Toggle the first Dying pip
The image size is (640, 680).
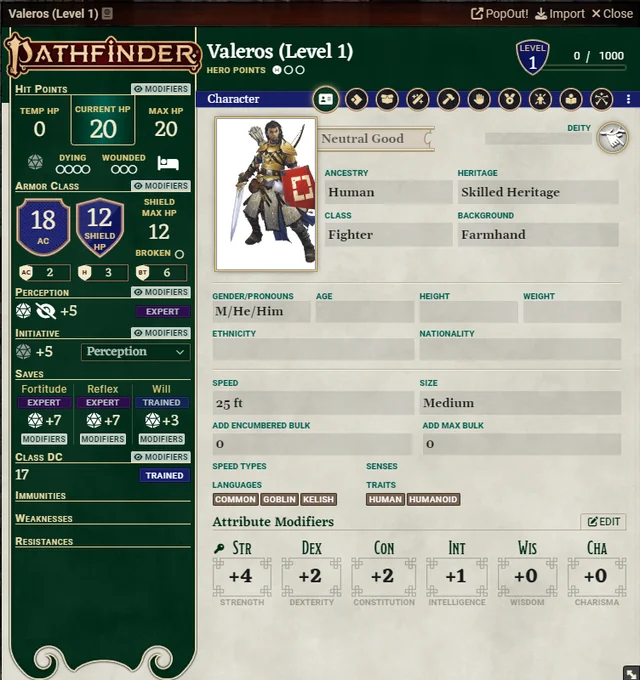click(x=63, y=170)
